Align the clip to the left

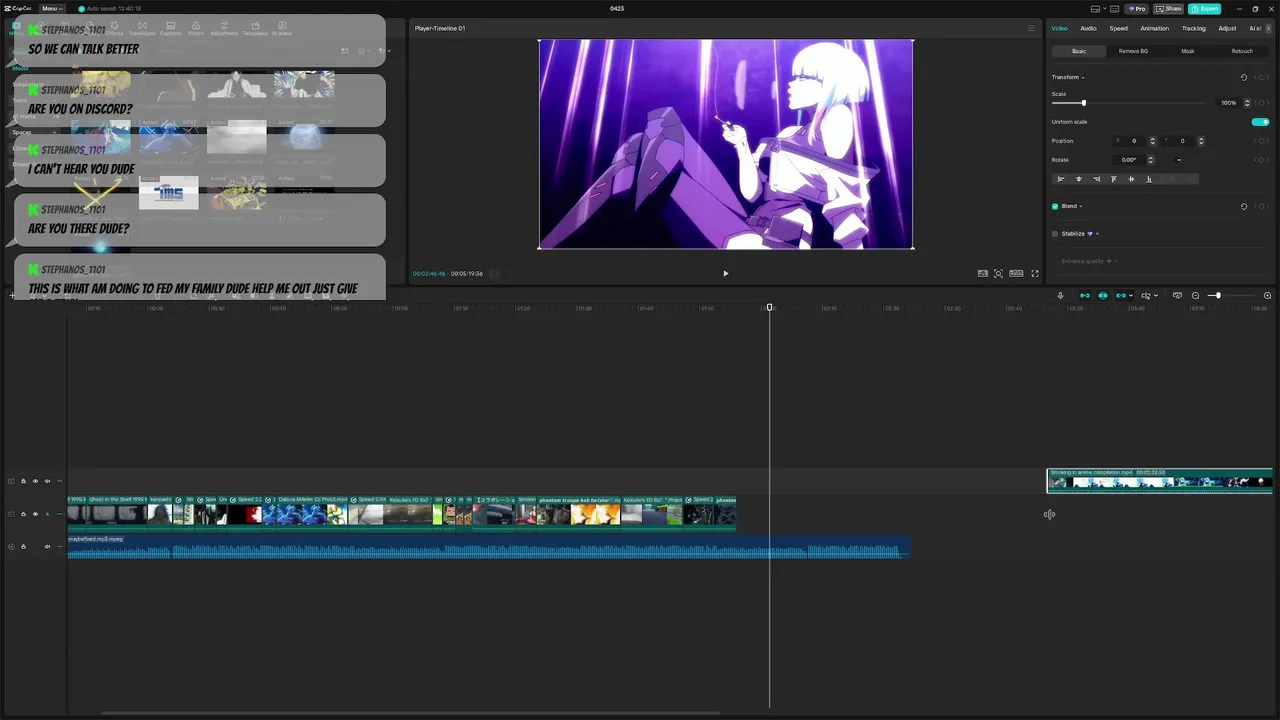(1061, 179)
